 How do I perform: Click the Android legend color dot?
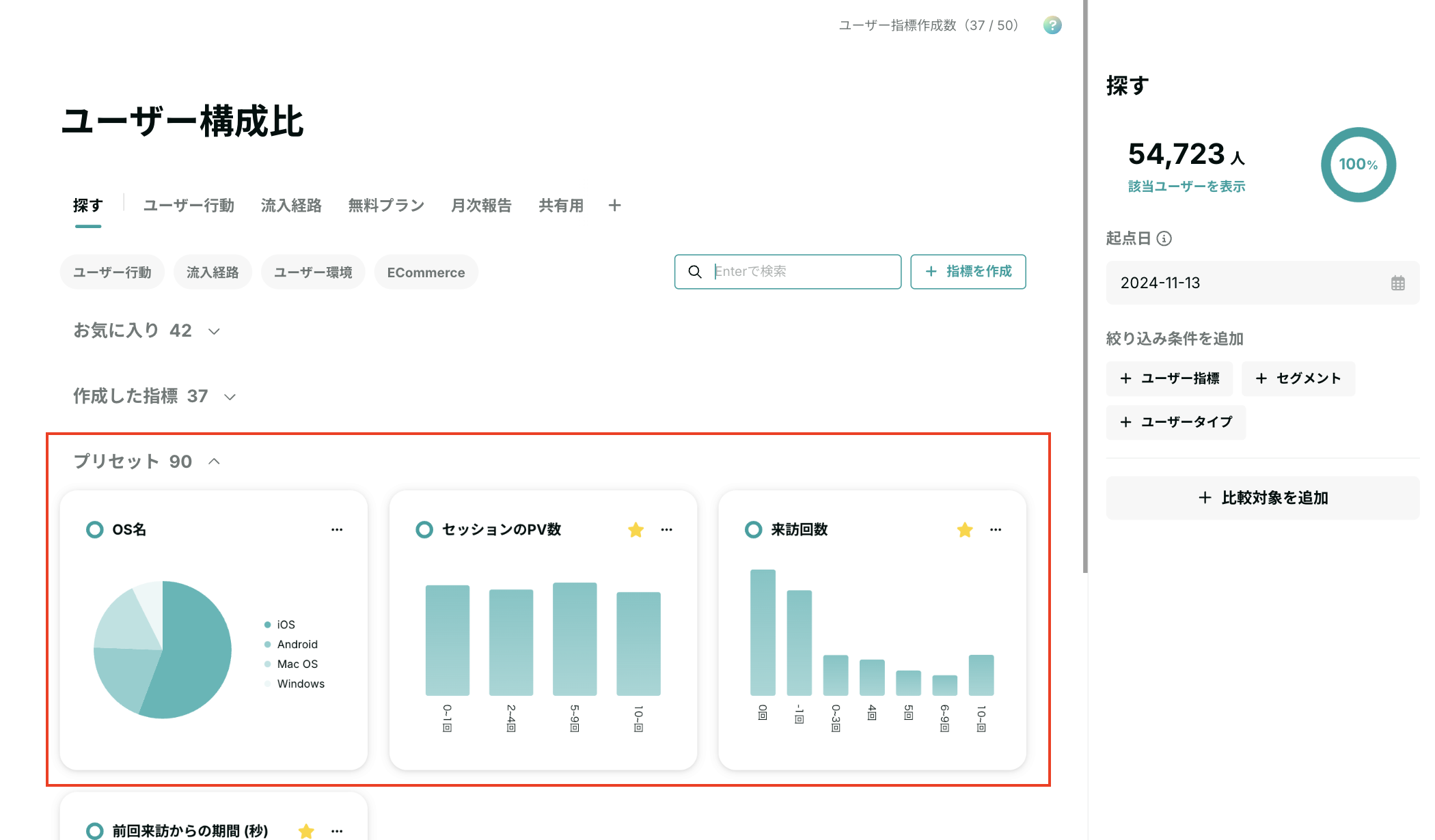[267, 644]
